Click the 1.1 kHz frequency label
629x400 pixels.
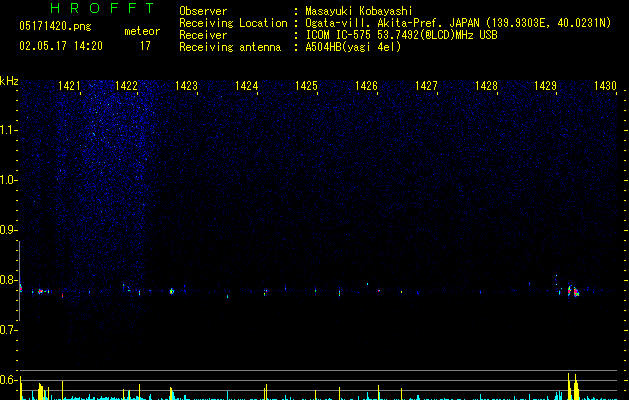pyautogui.click(x=8, y=130)
